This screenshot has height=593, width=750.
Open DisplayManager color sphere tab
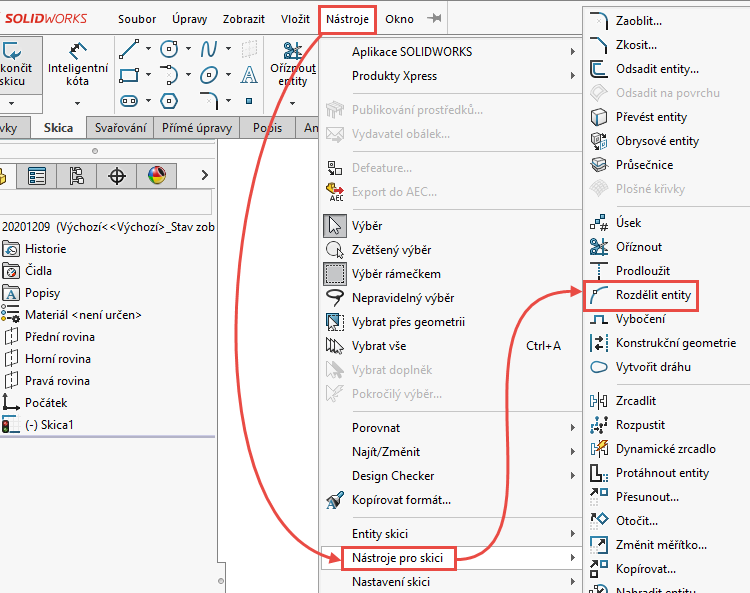click(x=157, y=176)
